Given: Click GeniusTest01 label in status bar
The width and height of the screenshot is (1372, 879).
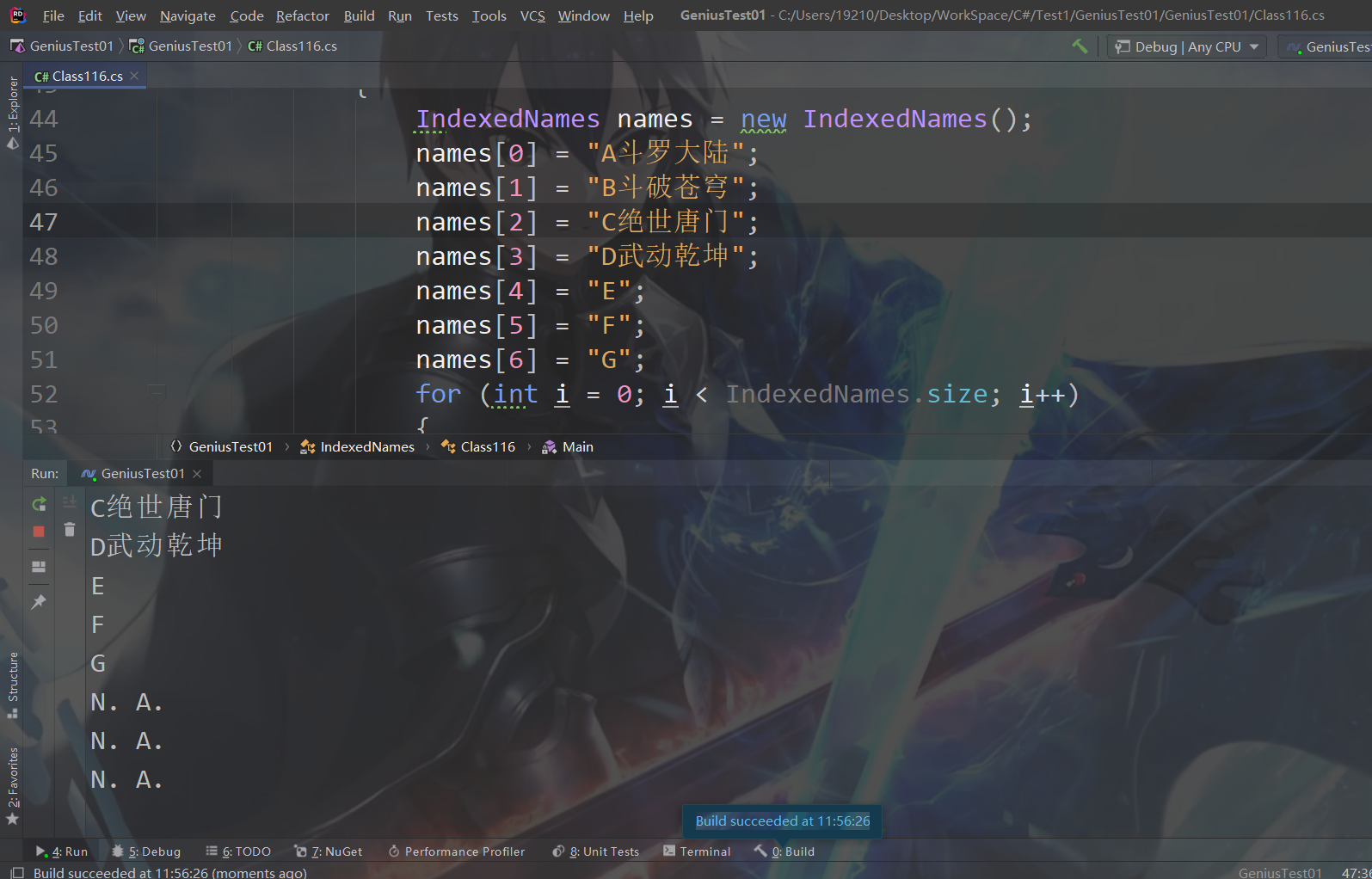Looking at the screenshot, I should coord(1280,872).
